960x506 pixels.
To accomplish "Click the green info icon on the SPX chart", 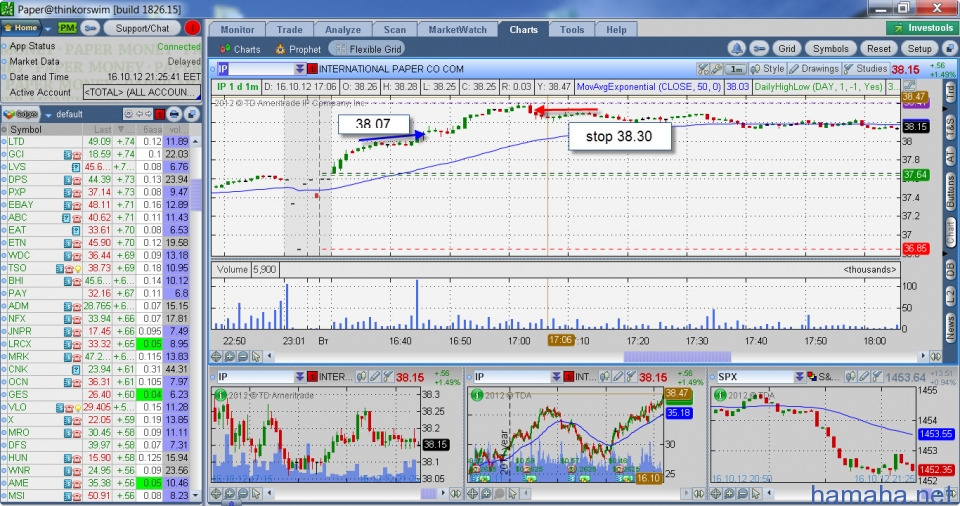I will (720, 395).
